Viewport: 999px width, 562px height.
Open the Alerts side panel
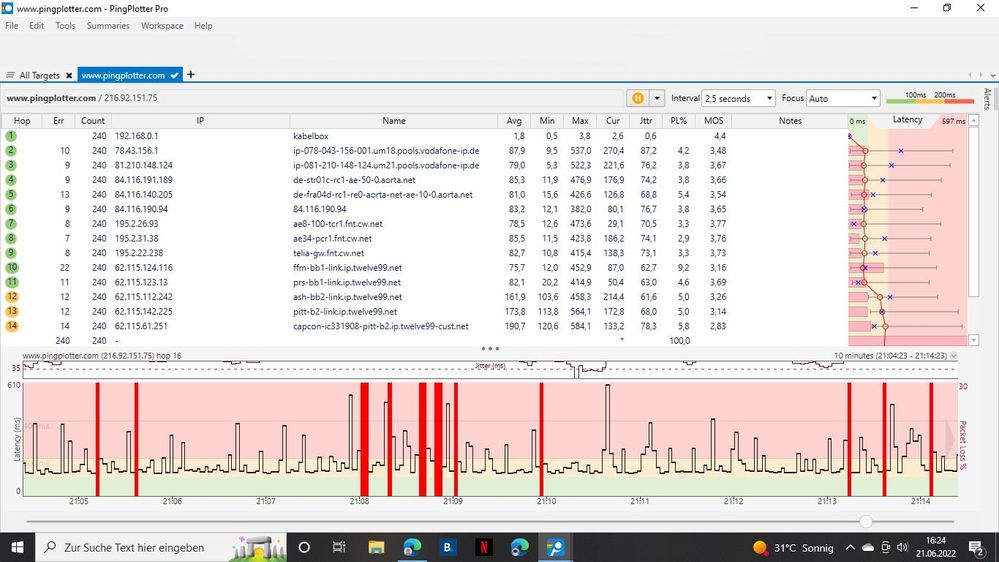point(988,99)
